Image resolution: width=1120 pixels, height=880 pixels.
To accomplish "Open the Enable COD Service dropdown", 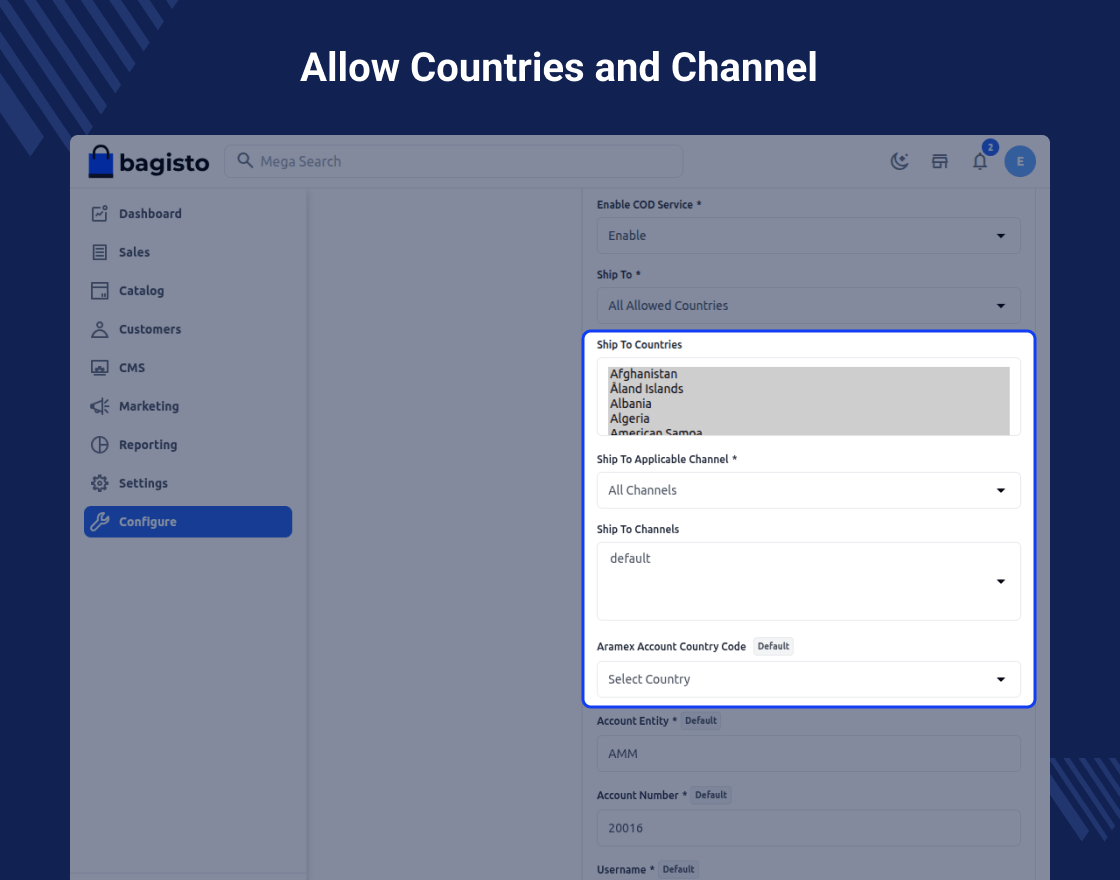I will pyautogui.click(x=809, y=236).
